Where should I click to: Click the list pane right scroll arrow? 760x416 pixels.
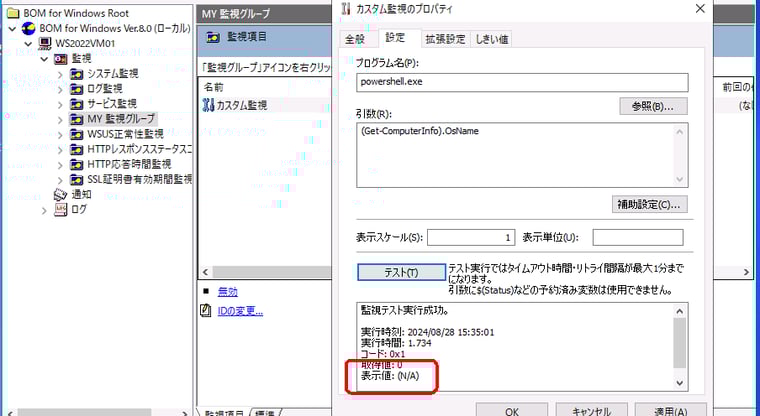pyautogui.click(x=746, y=272)
